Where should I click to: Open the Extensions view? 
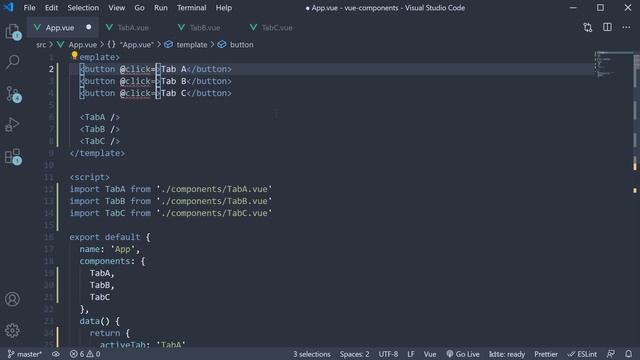click(13, 156)
